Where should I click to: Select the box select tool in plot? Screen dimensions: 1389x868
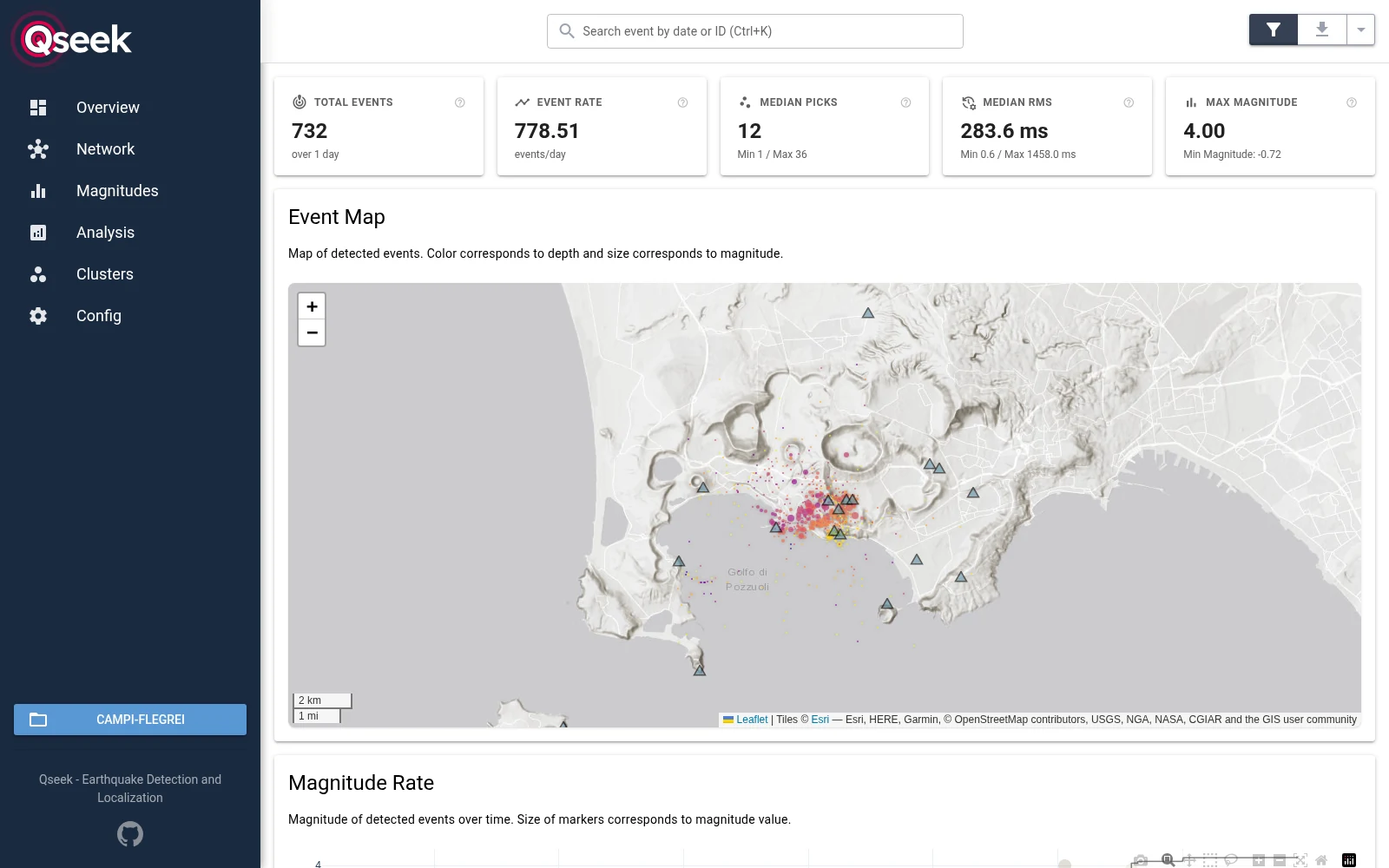(x=1210, y=860)
